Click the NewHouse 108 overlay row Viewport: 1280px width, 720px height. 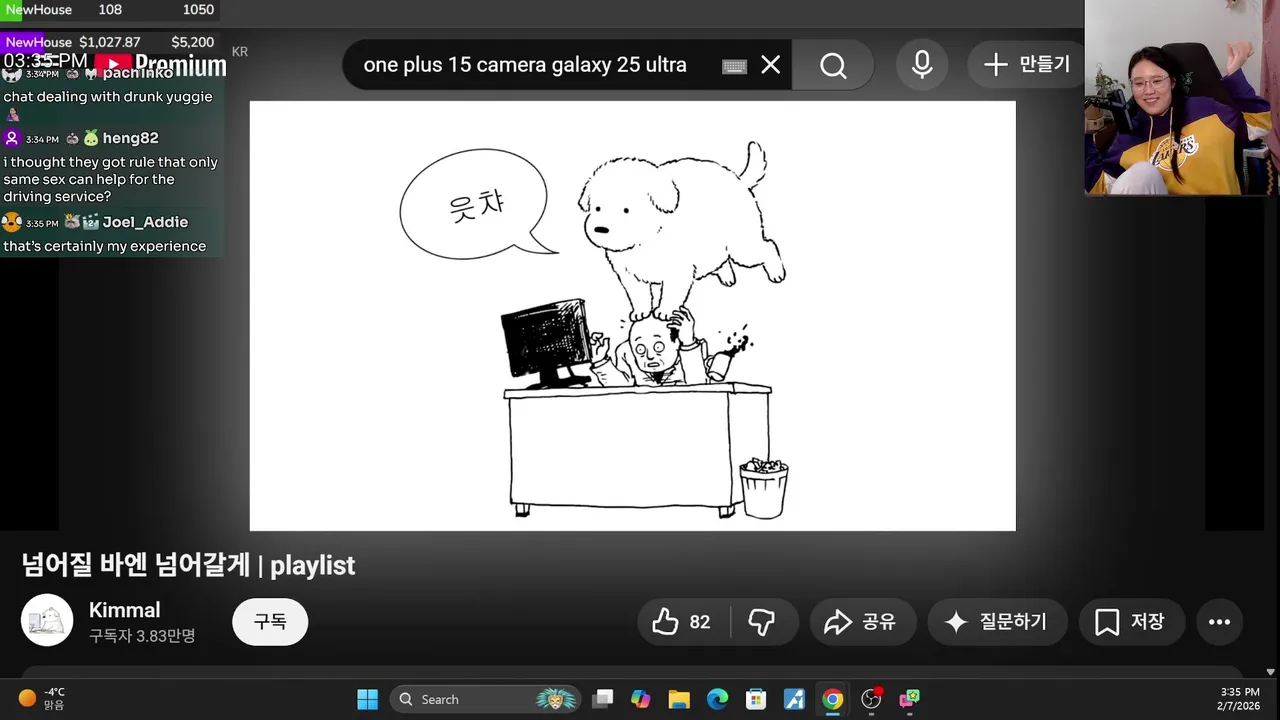pos(109,10)
